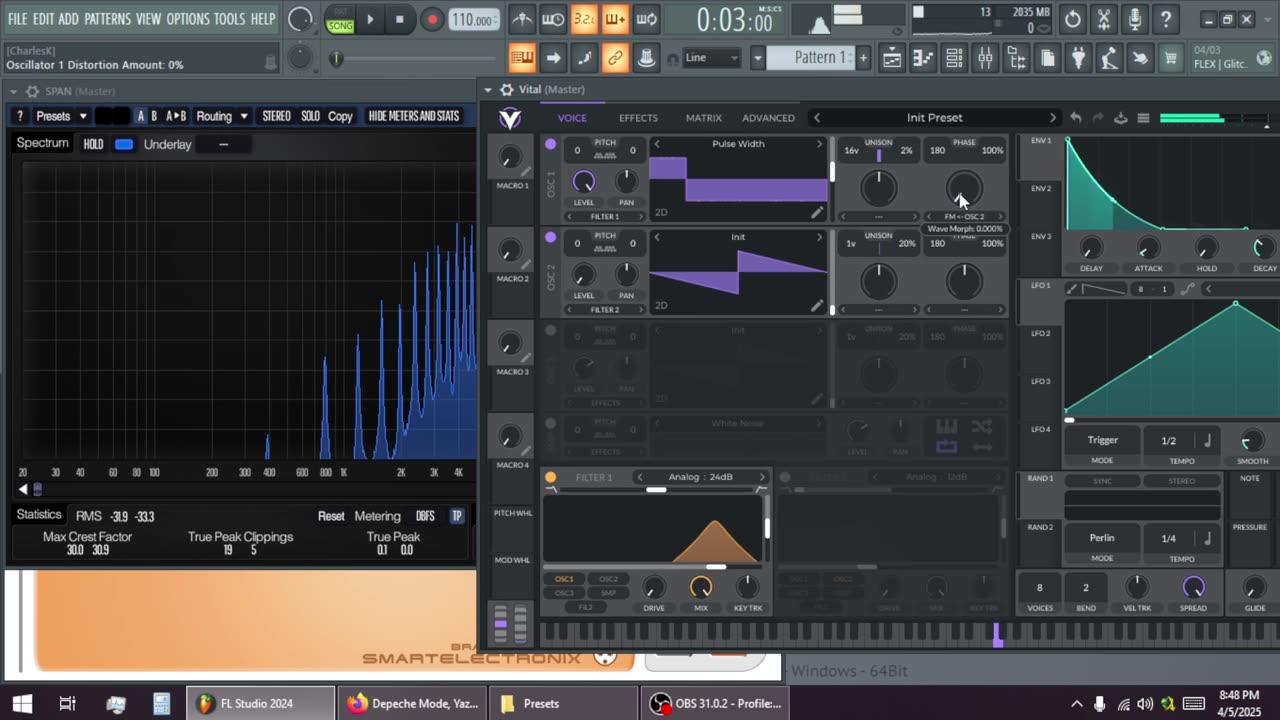Edit OSC 2 wavetable with pencil icon

click(817, 305)
